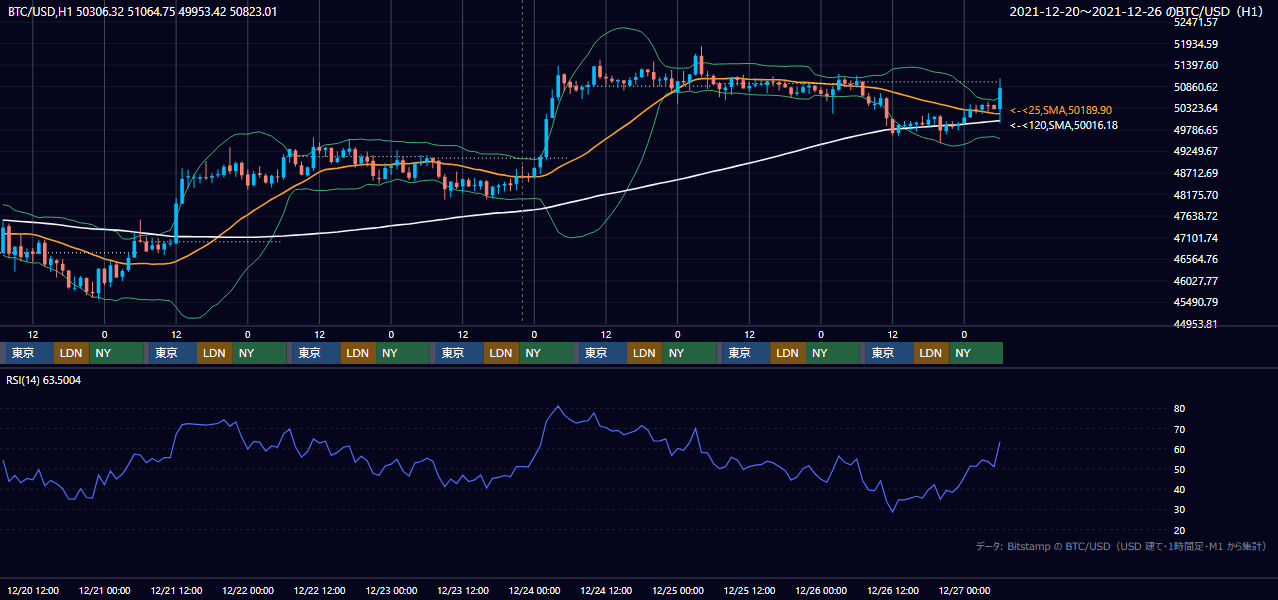Click RSI axis level 60
The image size is (1278, 600).
1180,449
